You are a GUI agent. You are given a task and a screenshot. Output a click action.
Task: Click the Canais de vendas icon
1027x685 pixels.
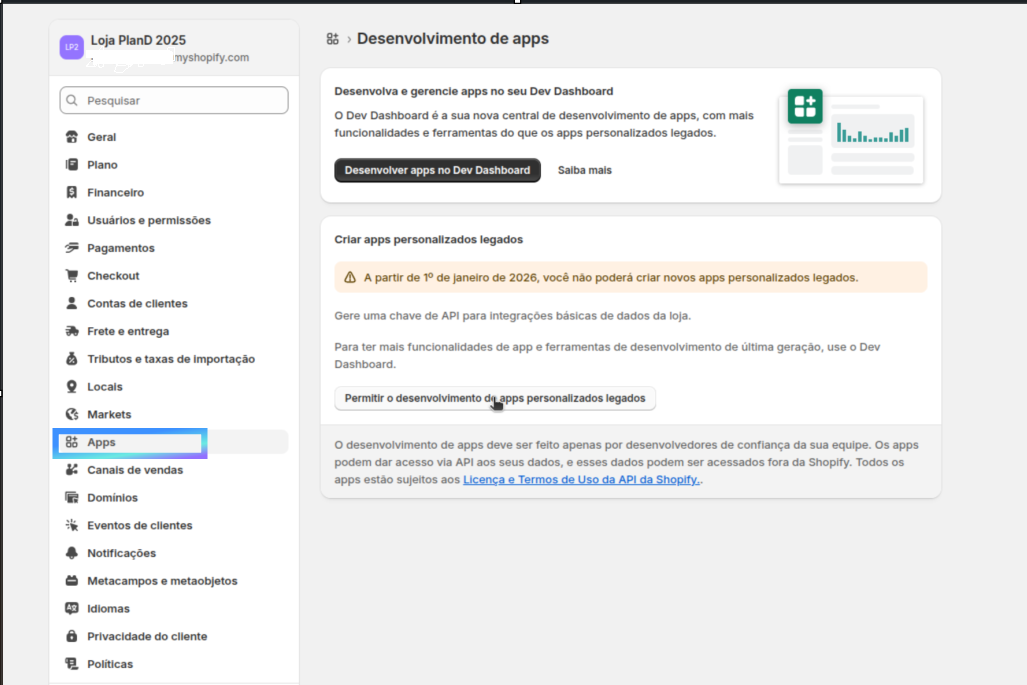click(71, 470)
